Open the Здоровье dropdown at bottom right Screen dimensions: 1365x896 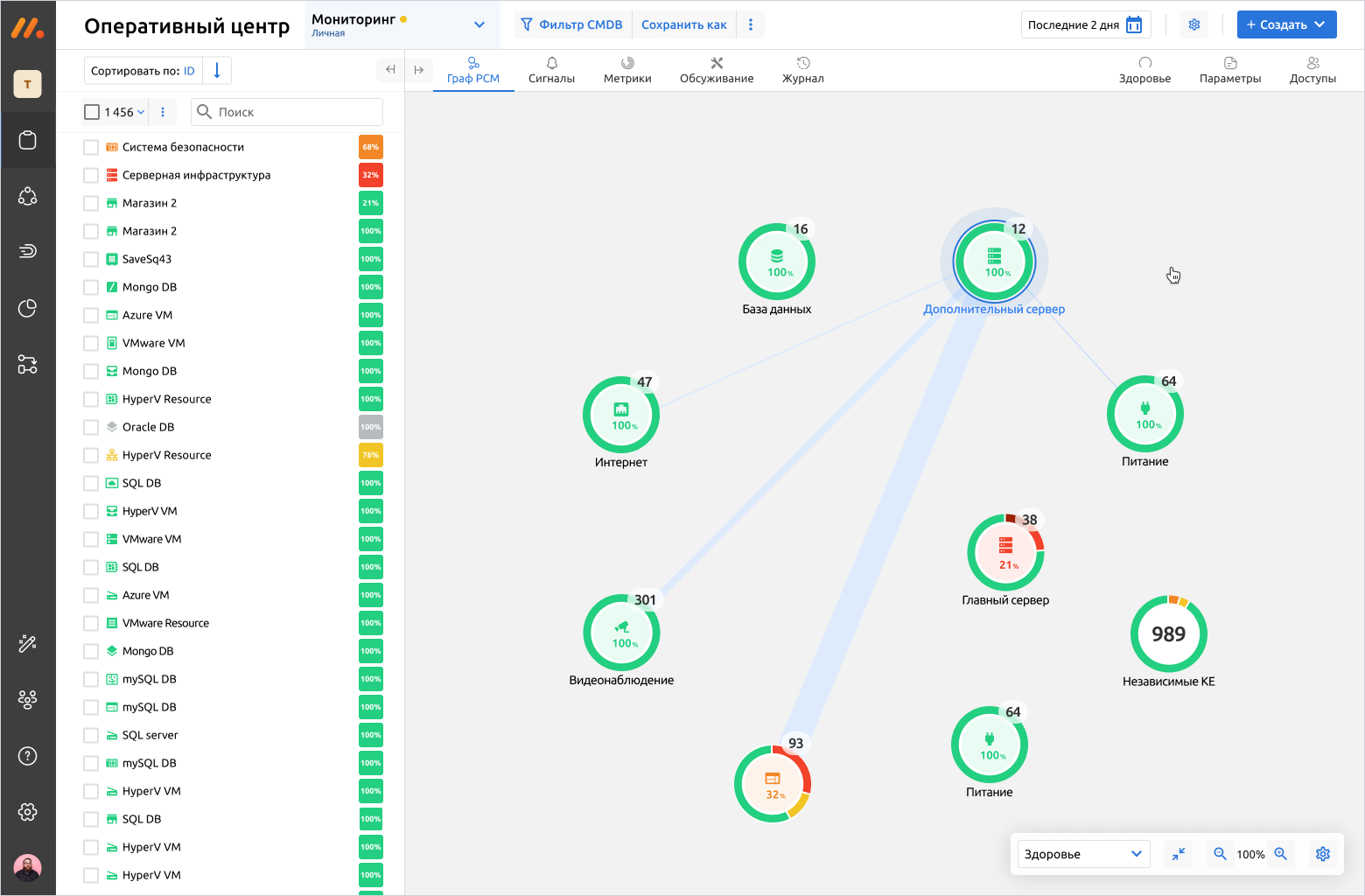click(x=1083, y=854)
